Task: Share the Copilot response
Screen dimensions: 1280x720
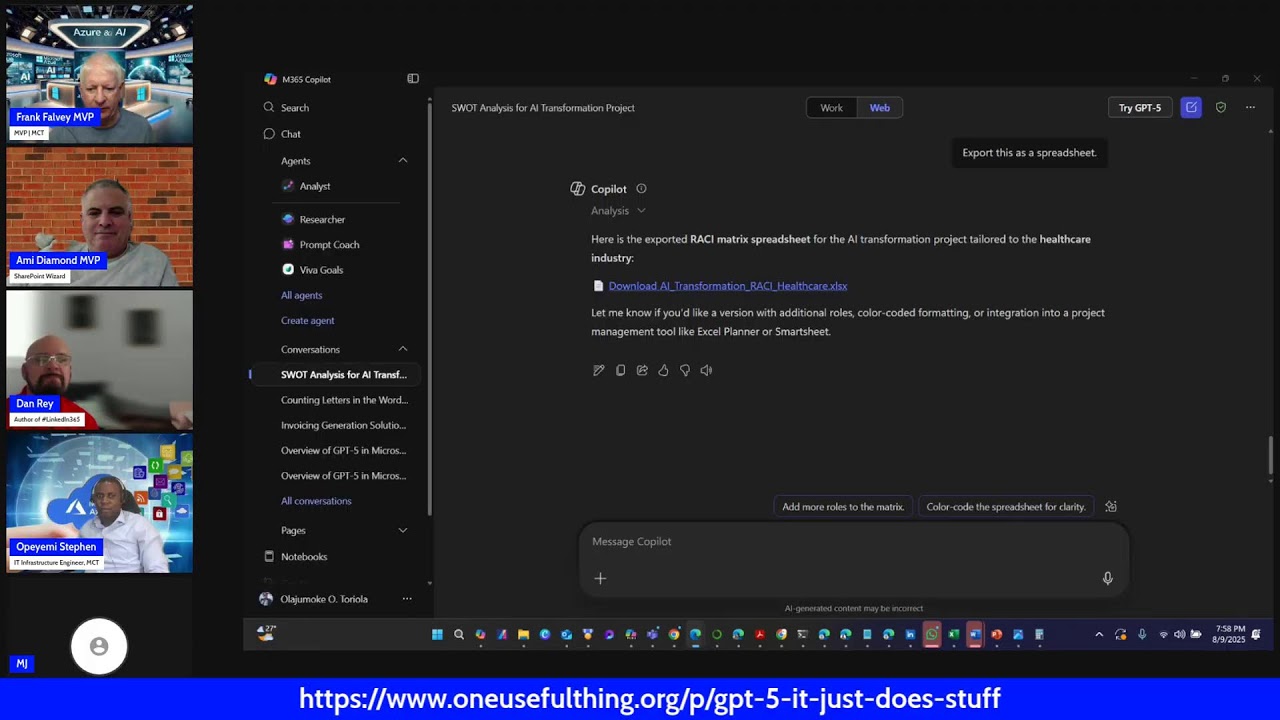Action: tap(642, 370)
